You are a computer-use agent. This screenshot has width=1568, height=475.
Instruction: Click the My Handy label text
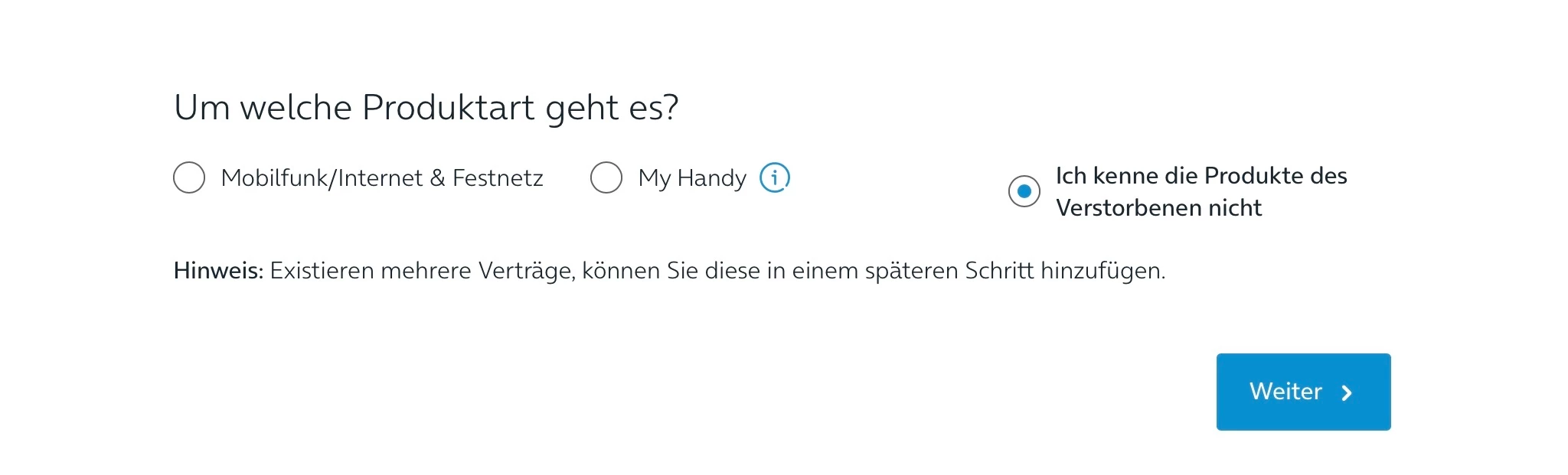tap(691, 178)
